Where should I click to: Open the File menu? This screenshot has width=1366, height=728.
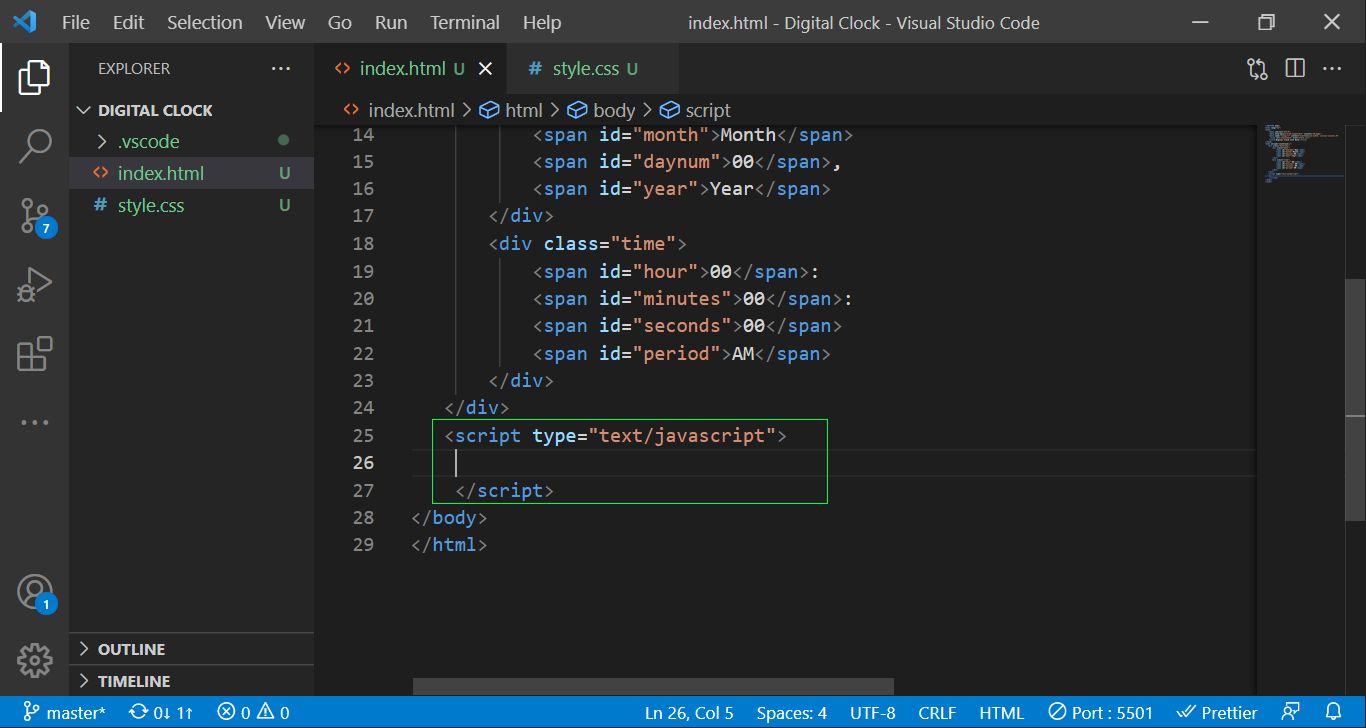click(x=76, y=22)
